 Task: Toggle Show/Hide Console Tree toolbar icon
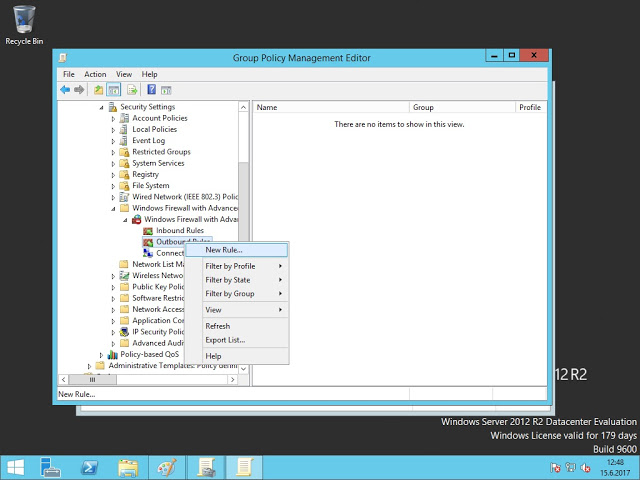click(114, 90)
